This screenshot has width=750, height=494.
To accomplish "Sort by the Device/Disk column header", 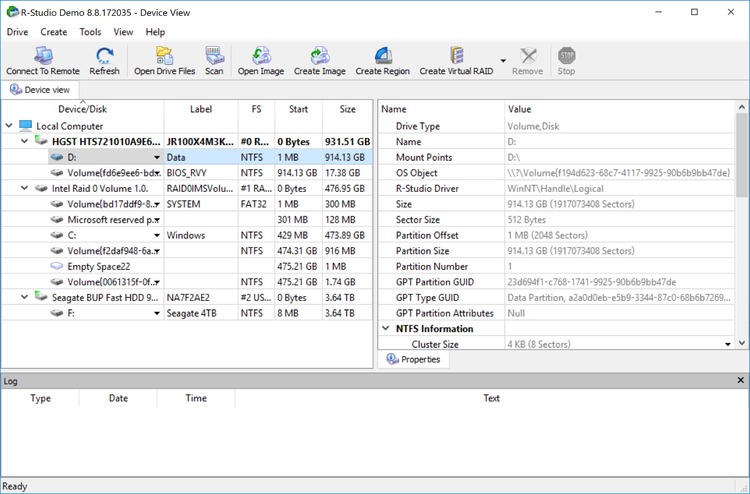I will [82, 109].
